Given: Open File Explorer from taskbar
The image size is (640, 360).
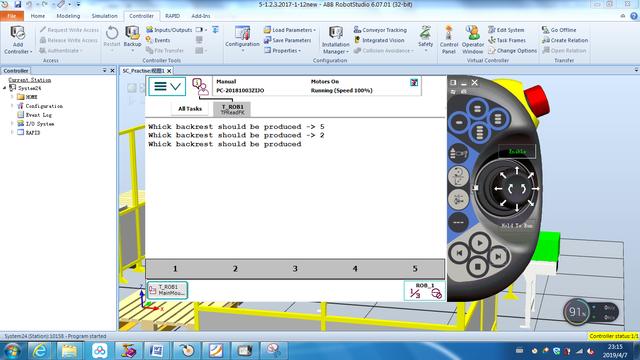Looking at the screenshot, I should click(69, 351).
